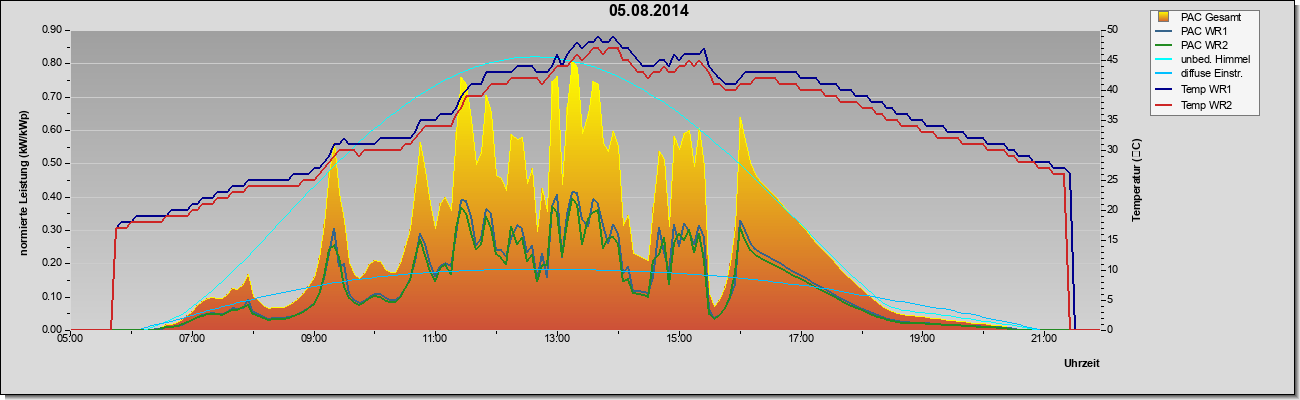
Task: Click the Uhrzeit axis title
Action: 1081,364
